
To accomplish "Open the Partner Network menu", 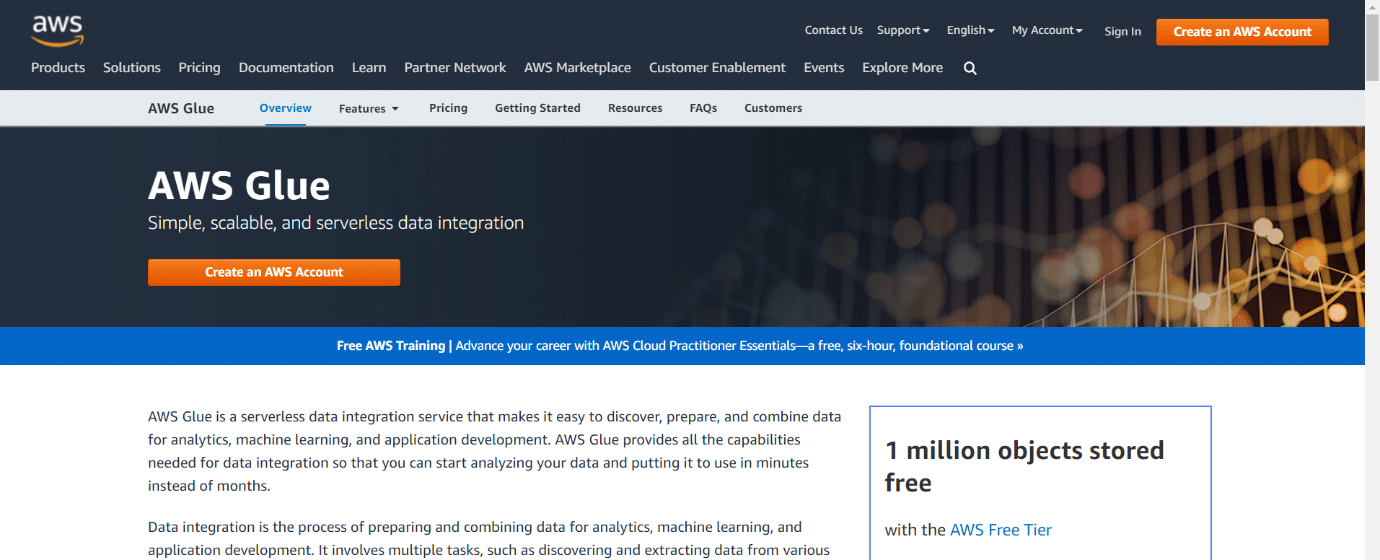I will tap(455, 67).
